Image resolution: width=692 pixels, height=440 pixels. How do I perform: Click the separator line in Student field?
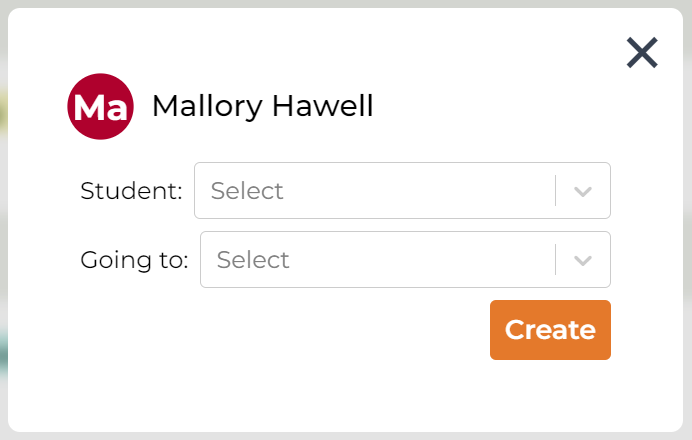(x=555, y=191)
